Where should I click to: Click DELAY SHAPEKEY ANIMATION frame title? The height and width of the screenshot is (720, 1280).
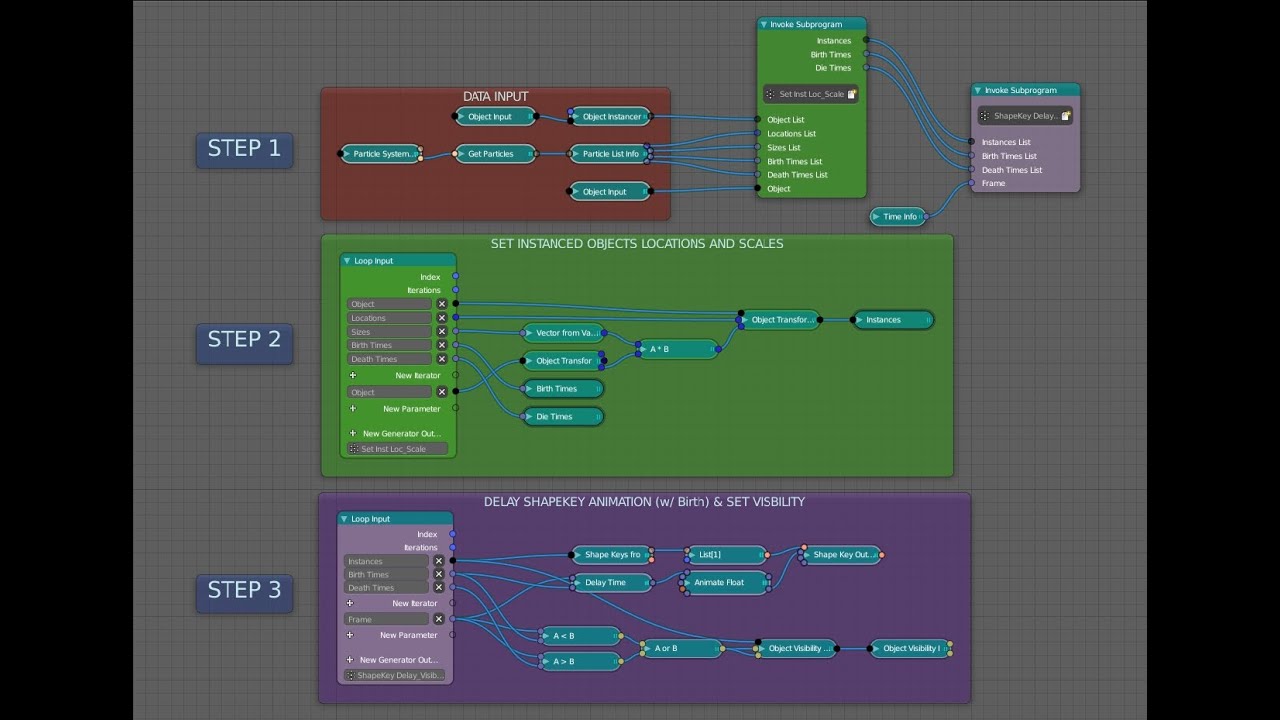click(x=644, y=502)
